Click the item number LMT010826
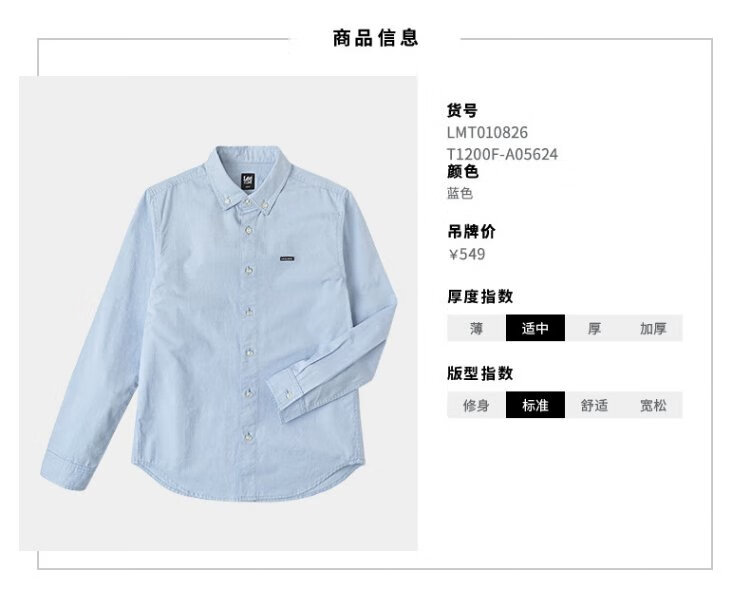Viewport: 750px width, 608px height. point(487,133)
